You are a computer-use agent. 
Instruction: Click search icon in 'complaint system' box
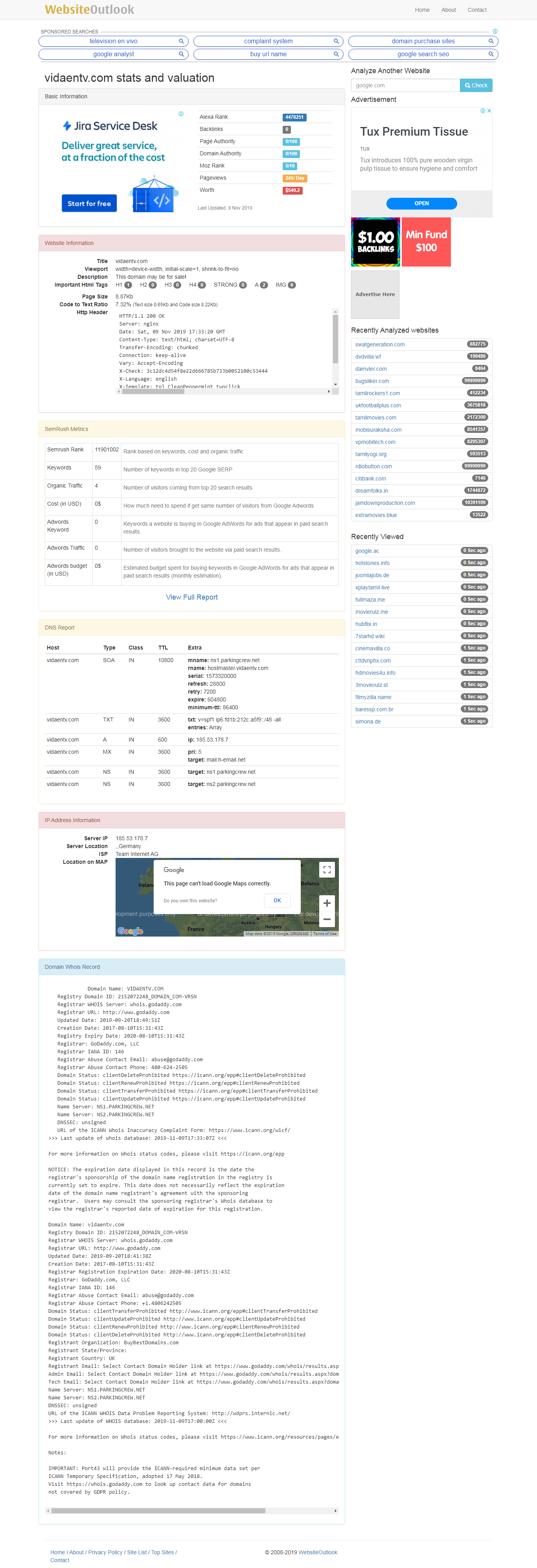tap(335, 41)
